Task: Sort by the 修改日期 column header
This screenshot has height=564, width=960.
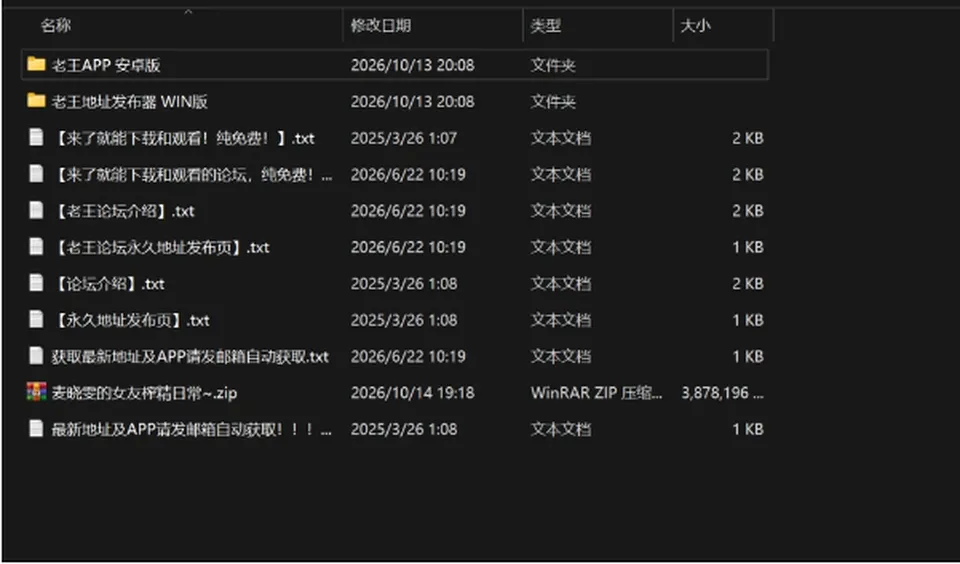Action: pyautogui.click(x=380, y=25)
